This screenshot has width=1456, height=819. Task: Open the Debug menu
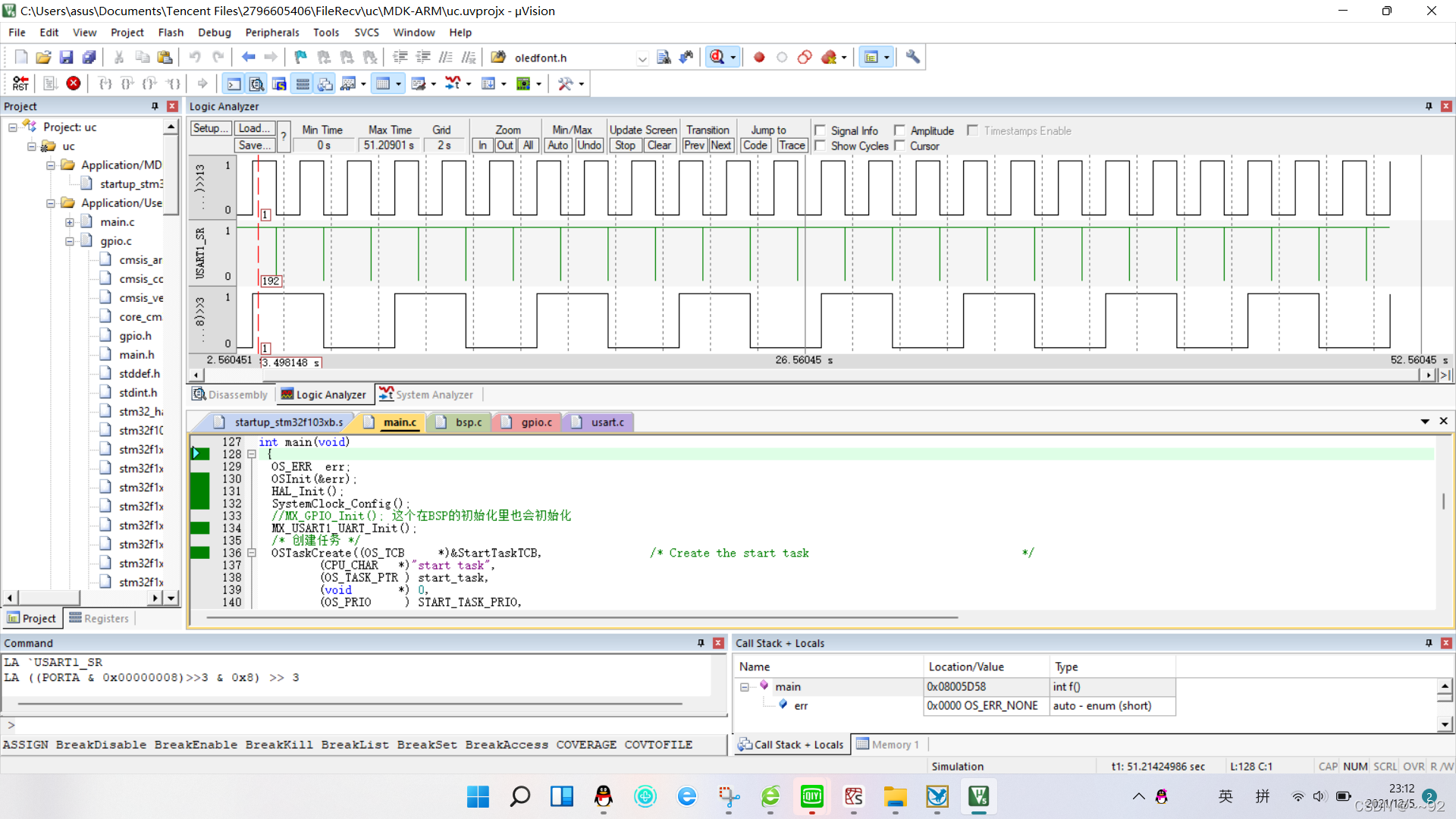tap(215, 33)
